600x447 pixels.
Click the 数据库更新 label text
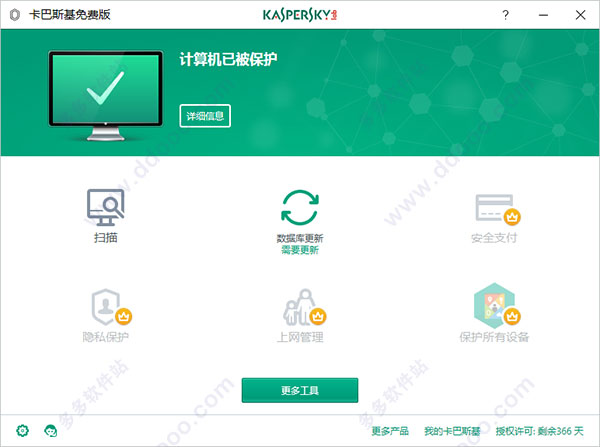[x=300, y=238]
